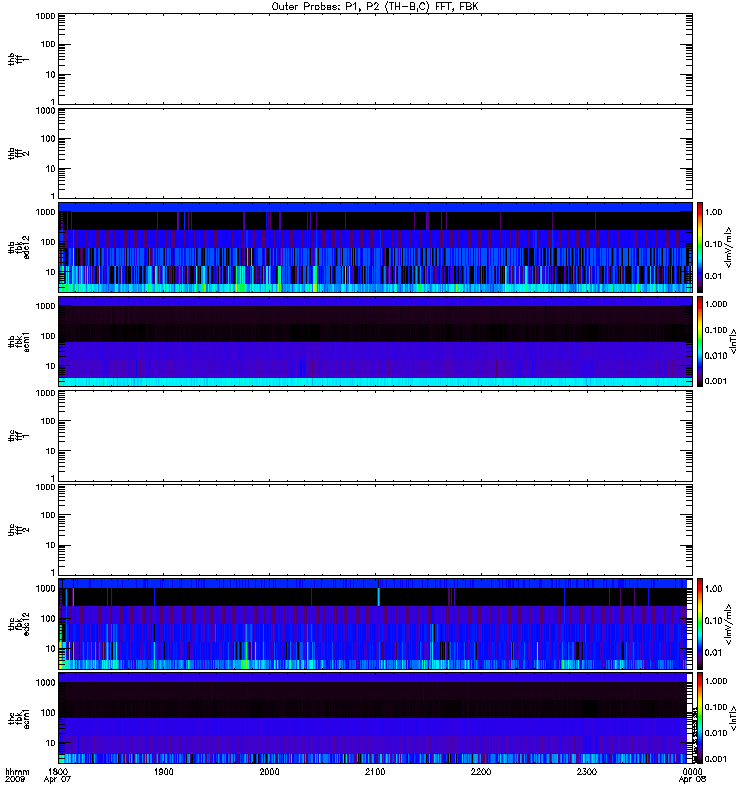Pick the thb edc12 mV/m color bar
The height and width of the screenshot is (800, 750).
click(x=700, y=247)
